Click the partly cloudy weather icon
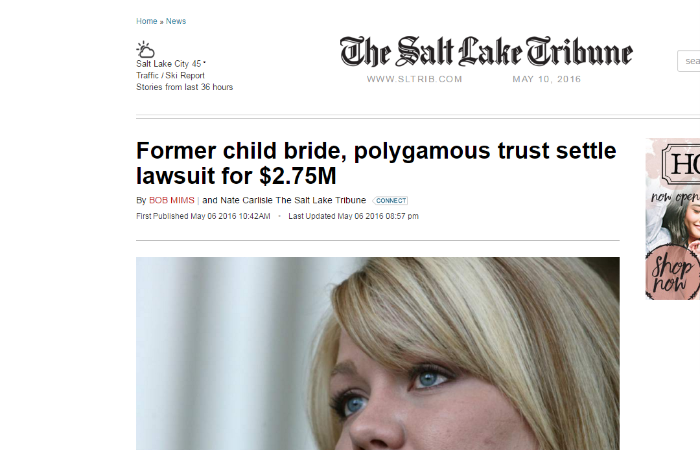Image resolution: width=700 pixels, height=450 pixels. (x=146, y=49)
